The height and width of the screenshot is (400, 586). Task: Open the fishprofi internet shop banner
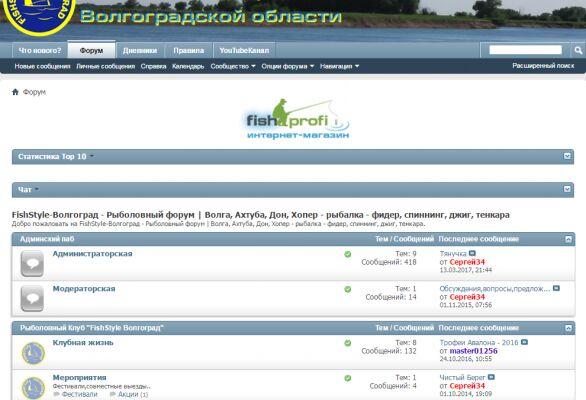pyautogui.click(x=298, y=119)
